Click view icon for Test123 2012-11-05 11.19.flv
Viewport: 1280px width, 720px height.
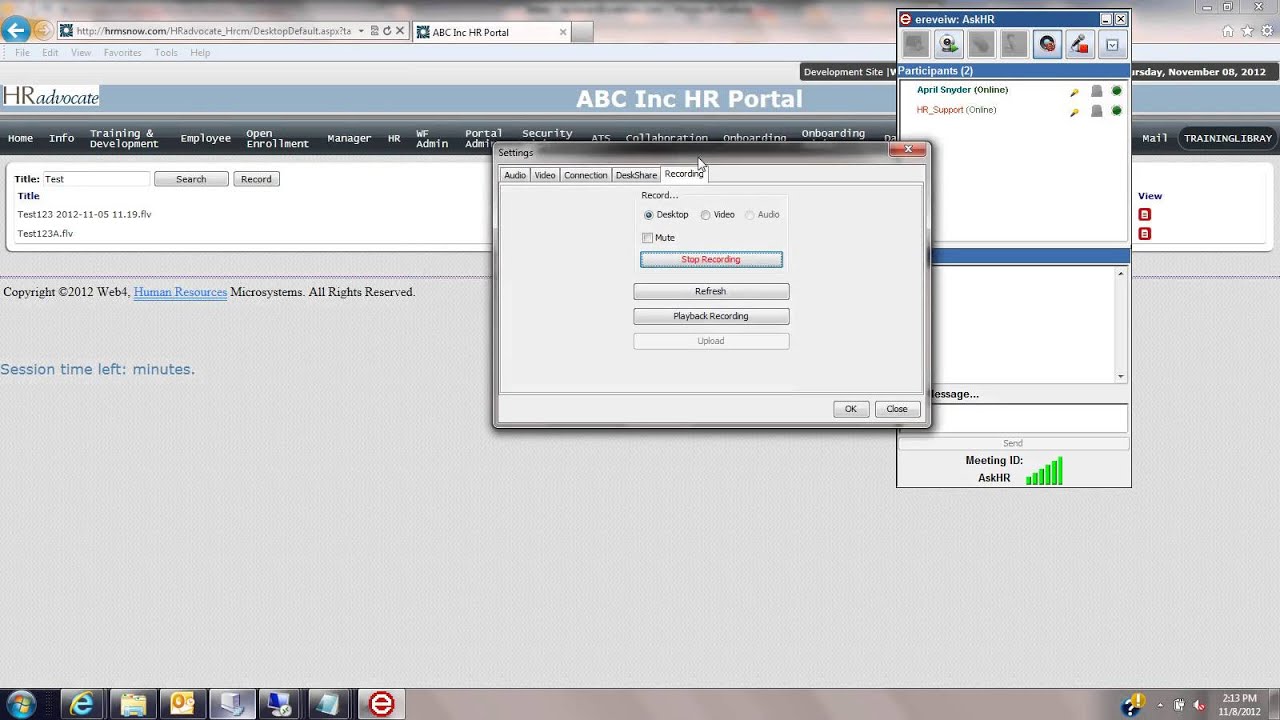click(1145, 214)
